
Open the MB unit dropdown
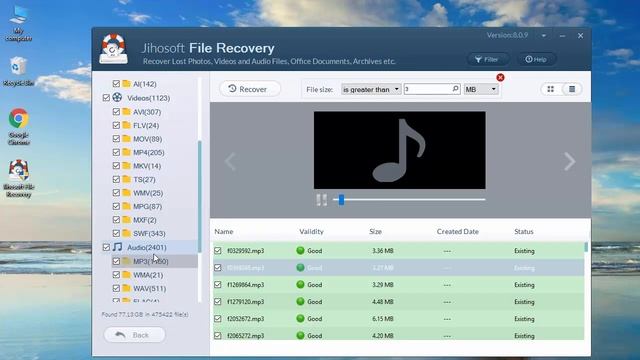pyautogui.click(x=481, y=89)
